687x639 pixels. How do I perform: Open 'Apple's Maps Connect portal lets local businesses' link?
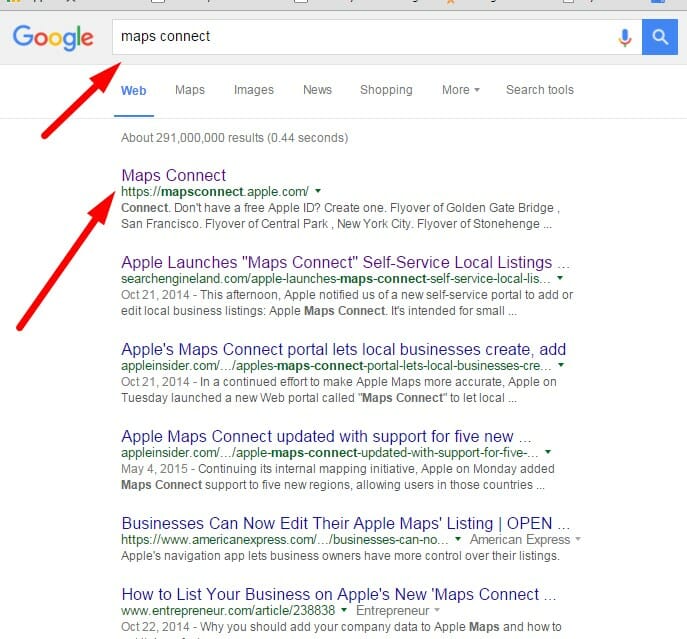344,349
